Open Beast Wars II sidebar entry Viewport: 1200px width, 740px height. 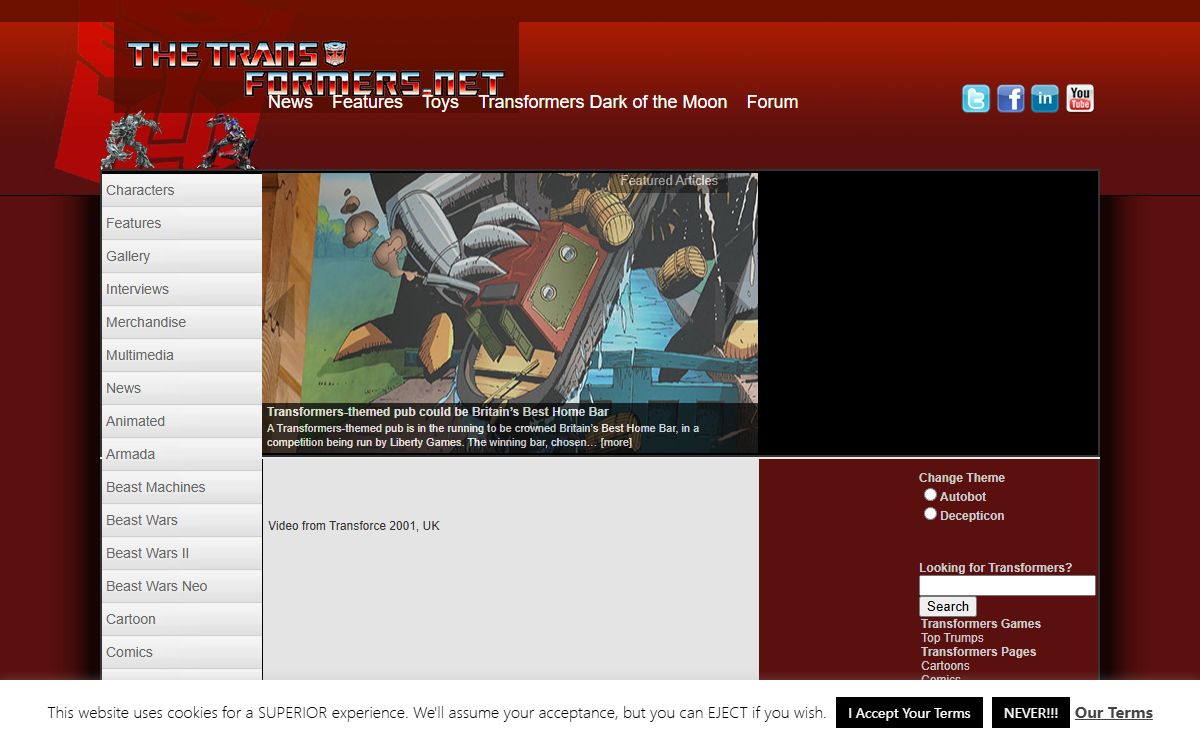(181, 553)
